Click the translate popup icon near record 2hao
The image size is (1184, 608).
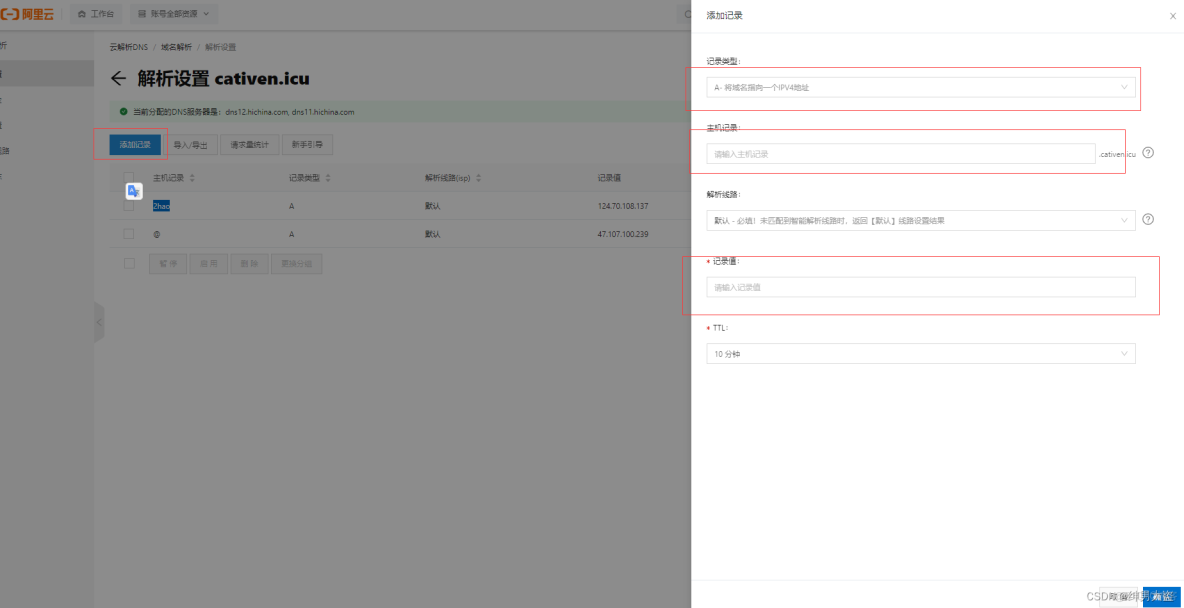[x=133, y=191]
